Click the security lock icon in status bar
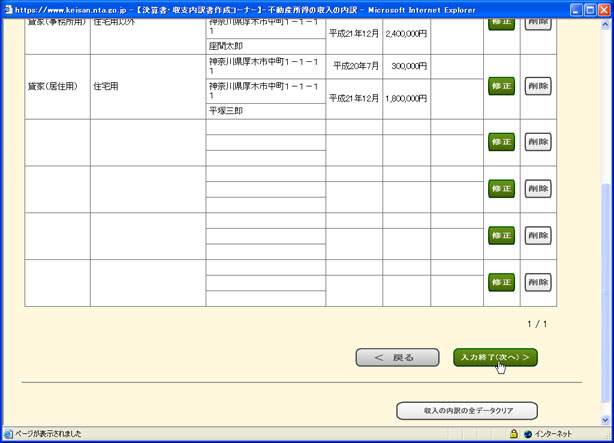The height and width of the screenshot is (443, 614). [x=514, y=434]
